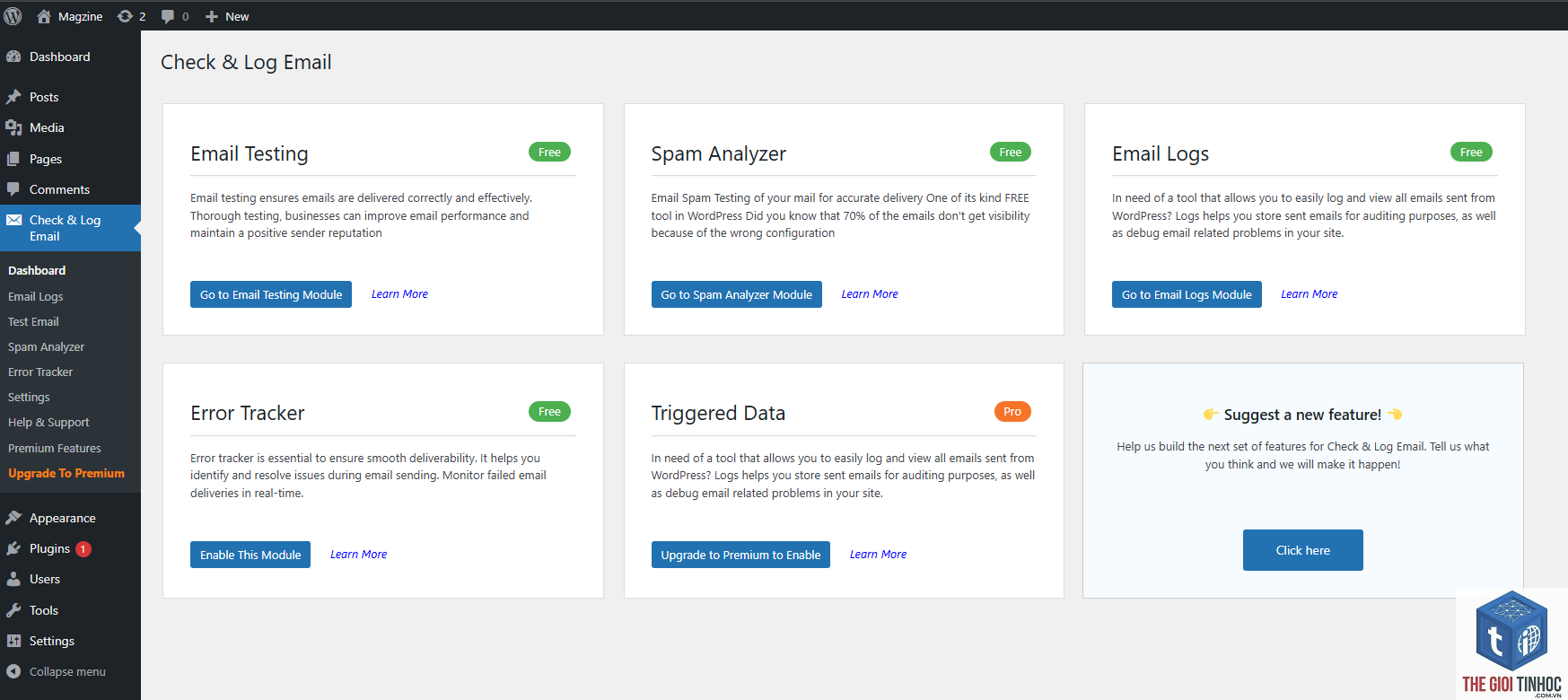Click Learn More in Error Tracker card
This screenshot has width=1568, height=700.
359,554
